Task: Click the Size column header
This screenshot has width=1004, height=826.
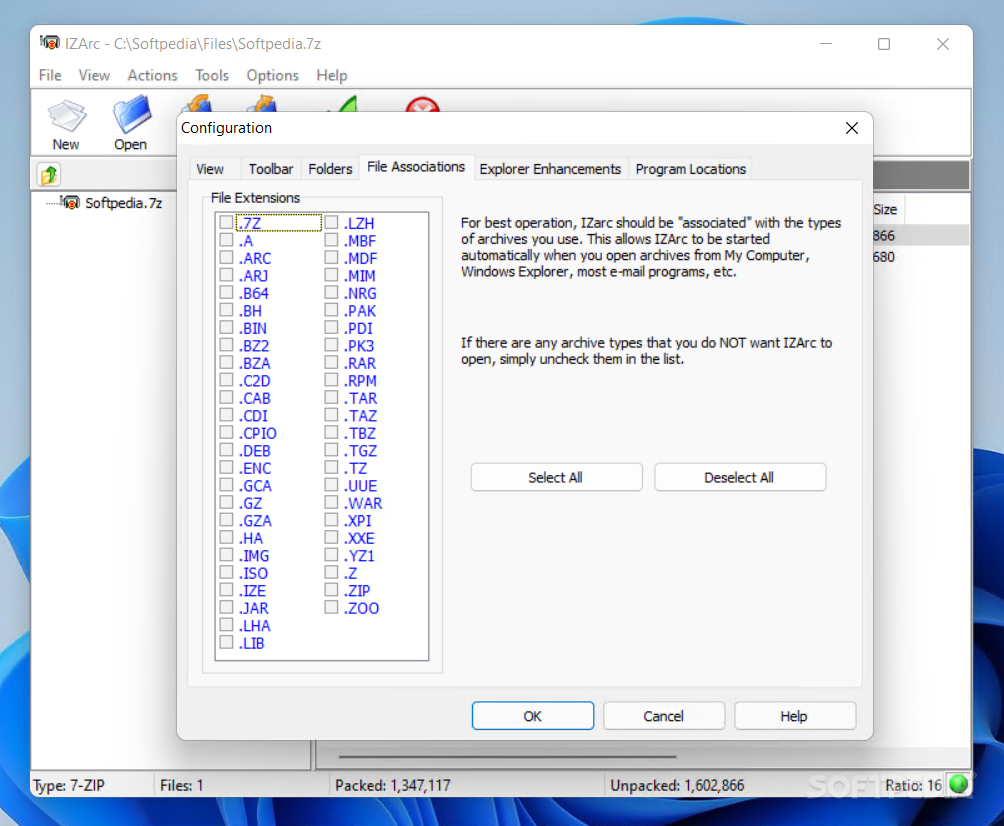Action: (x=885, y=209)
